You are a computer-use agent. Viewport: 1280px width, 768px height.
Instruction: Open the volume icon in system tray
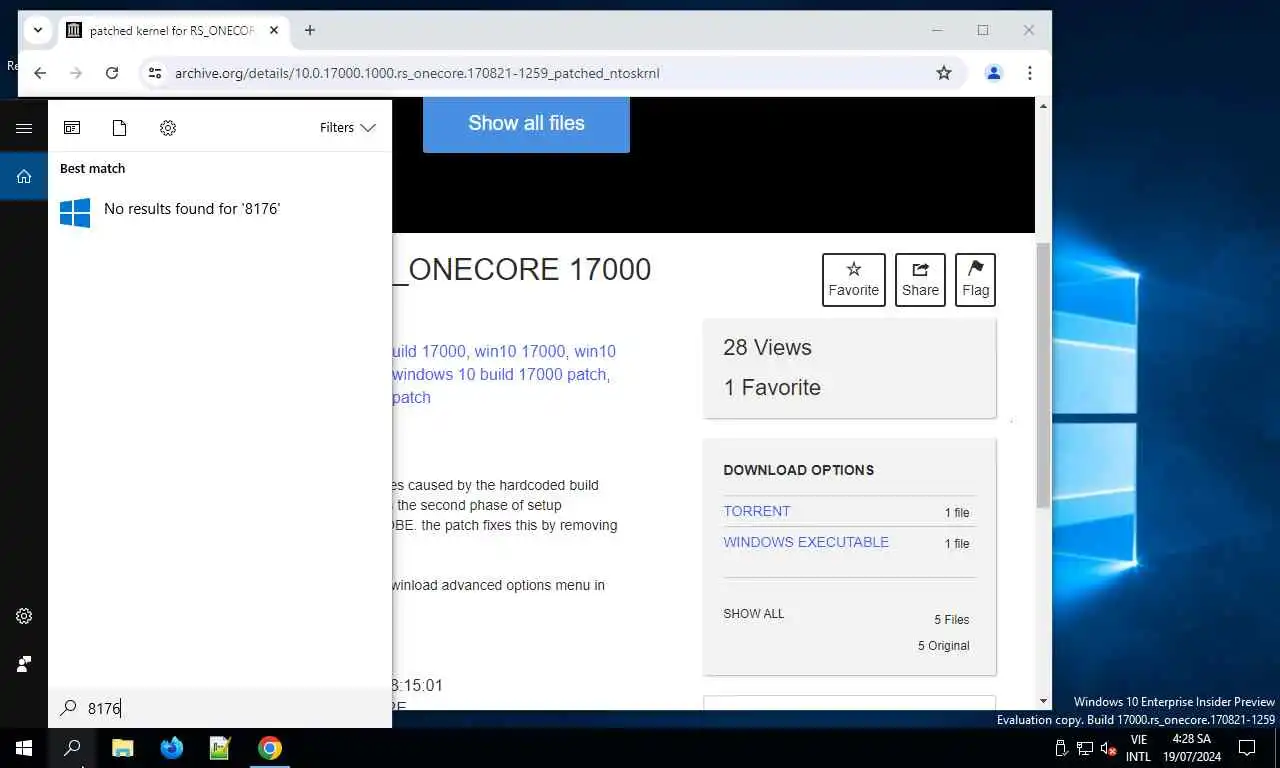coord(1108,748)
